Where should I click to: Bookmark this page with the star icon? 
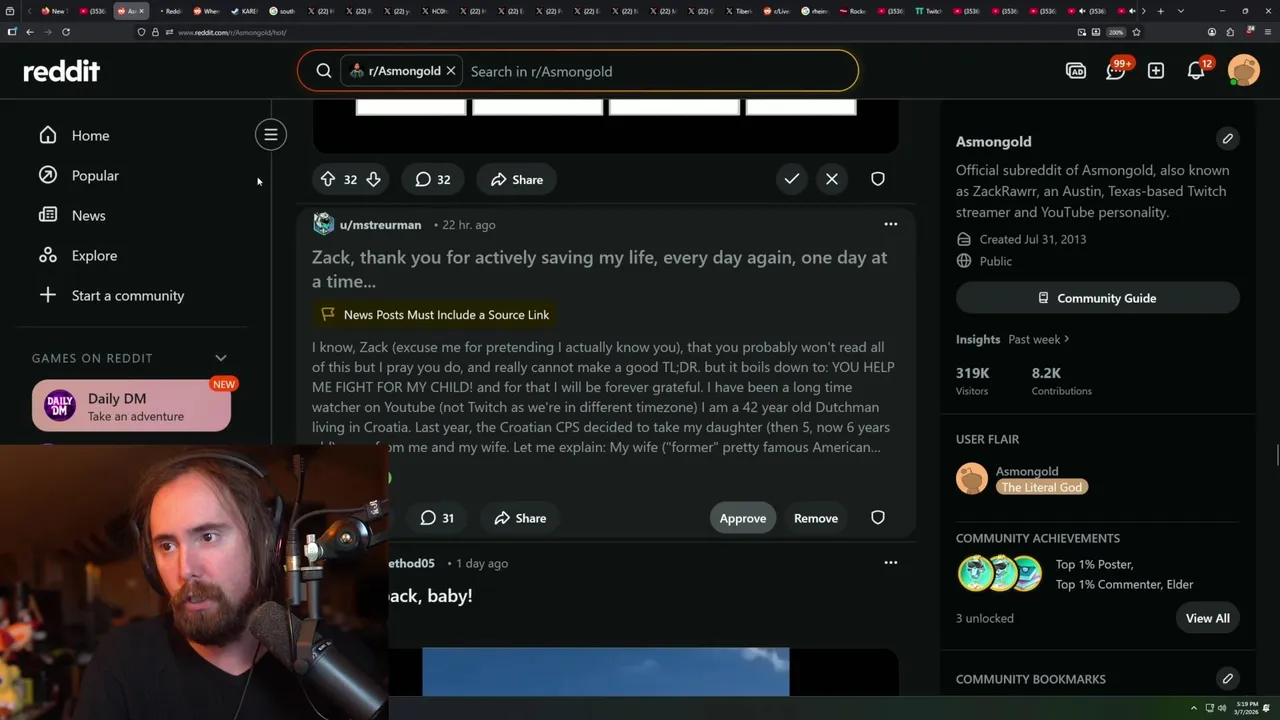coord(1136,32)
